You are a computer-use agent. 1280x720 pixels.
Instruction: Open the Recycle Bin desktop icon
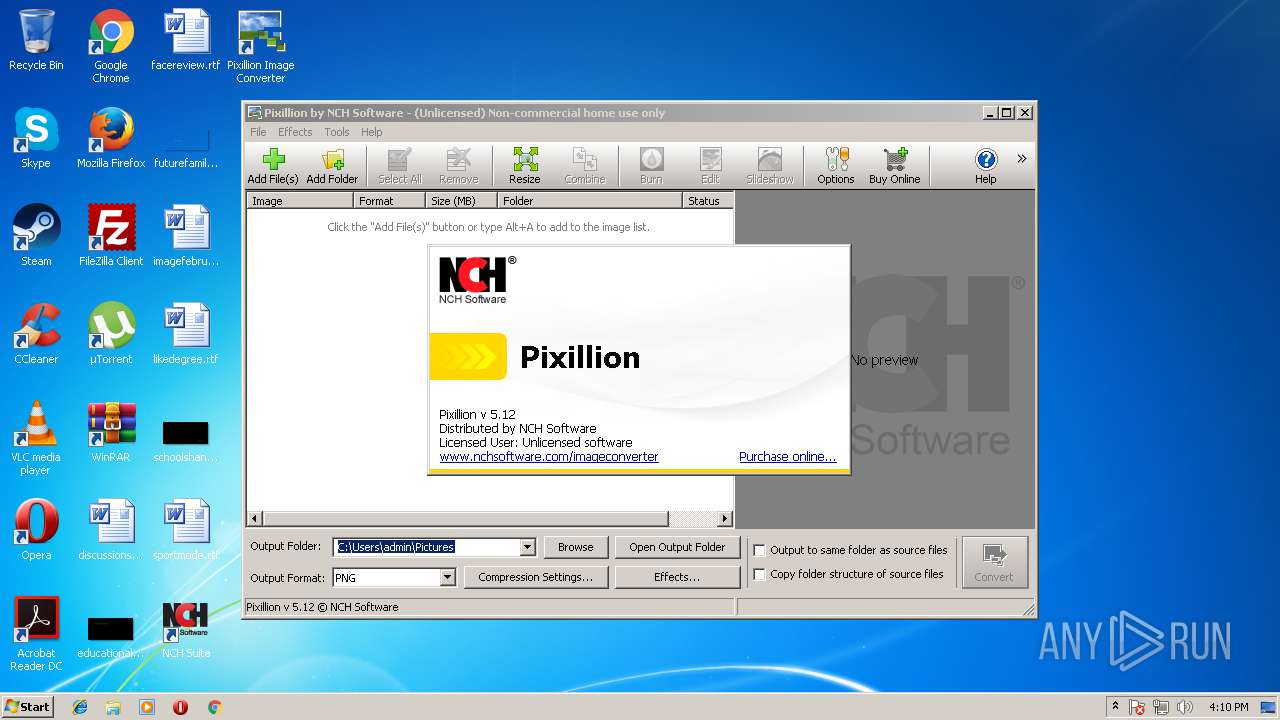point(36,41)
